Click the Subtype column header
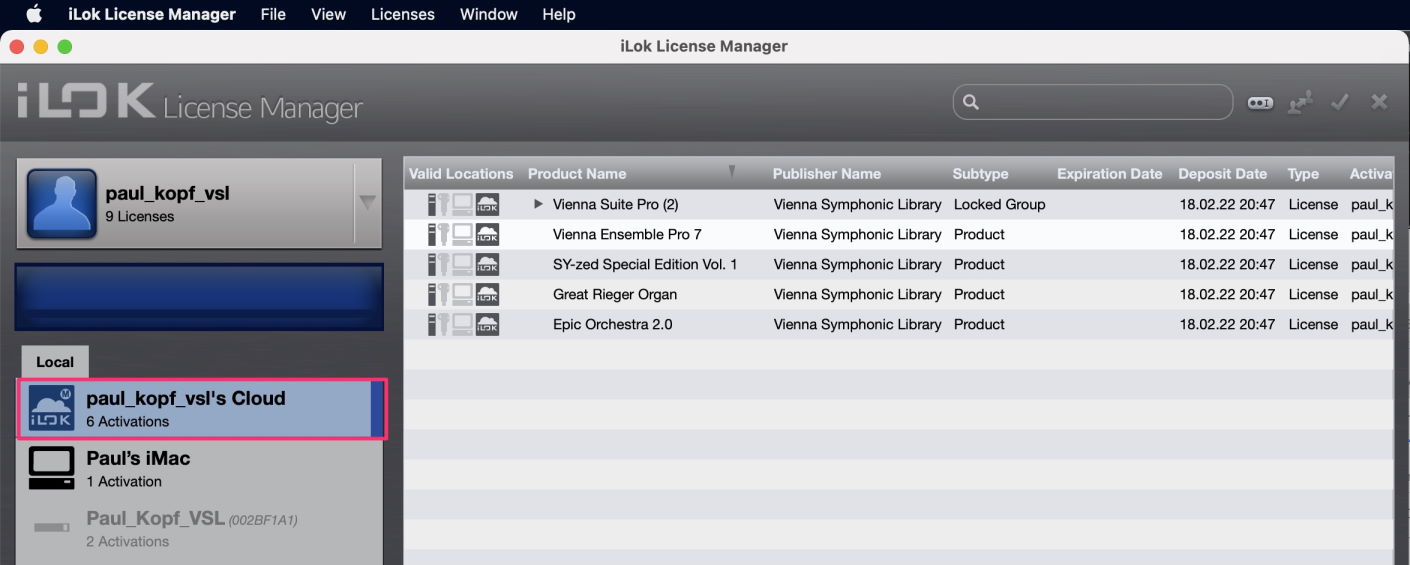Viewport: 1410px width, 565px height. pos(981,174)
